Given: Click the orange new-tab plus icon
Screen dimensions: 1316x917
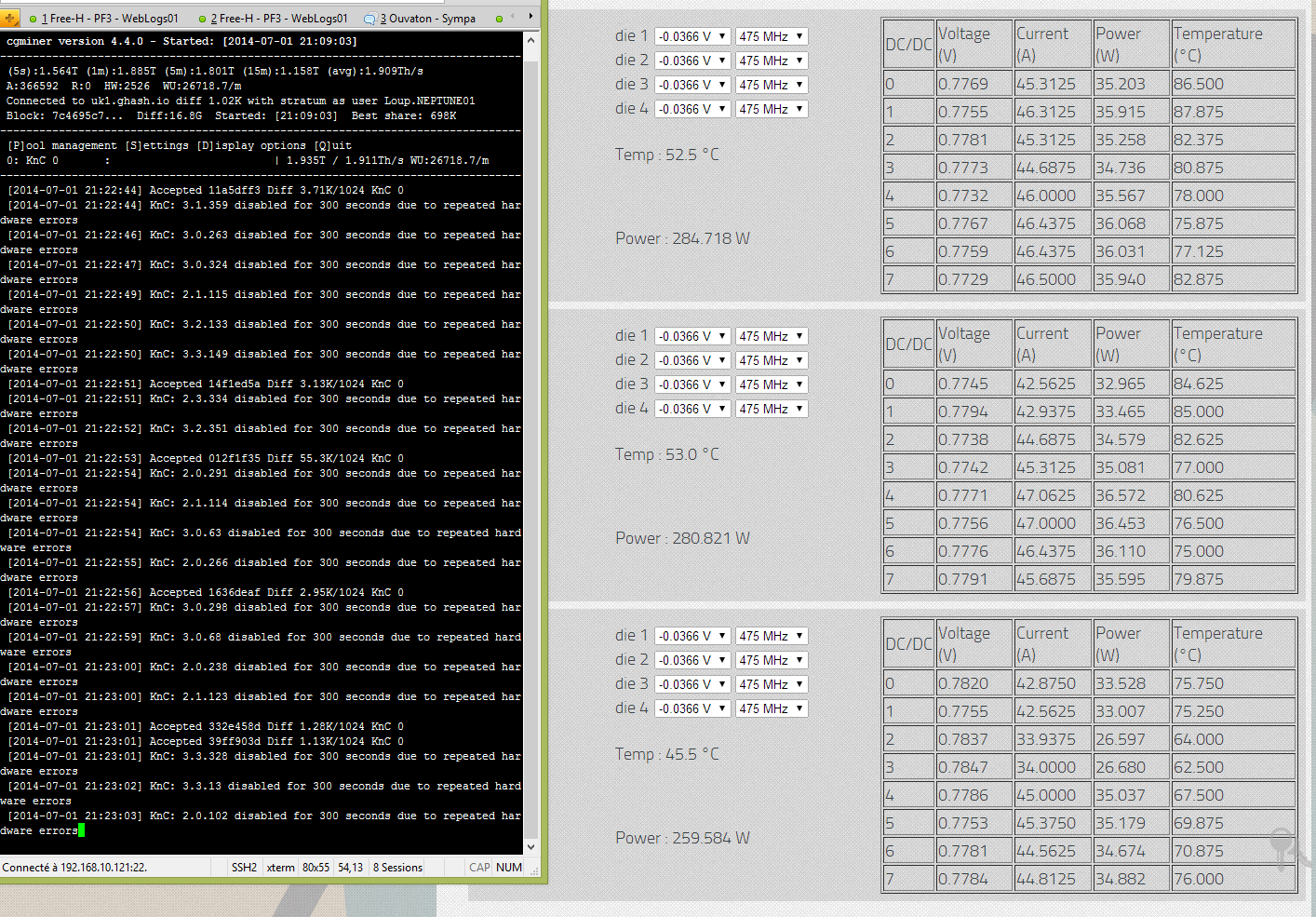Looking at the screenshot, I should pyautogui.click(x=10, y=18).
